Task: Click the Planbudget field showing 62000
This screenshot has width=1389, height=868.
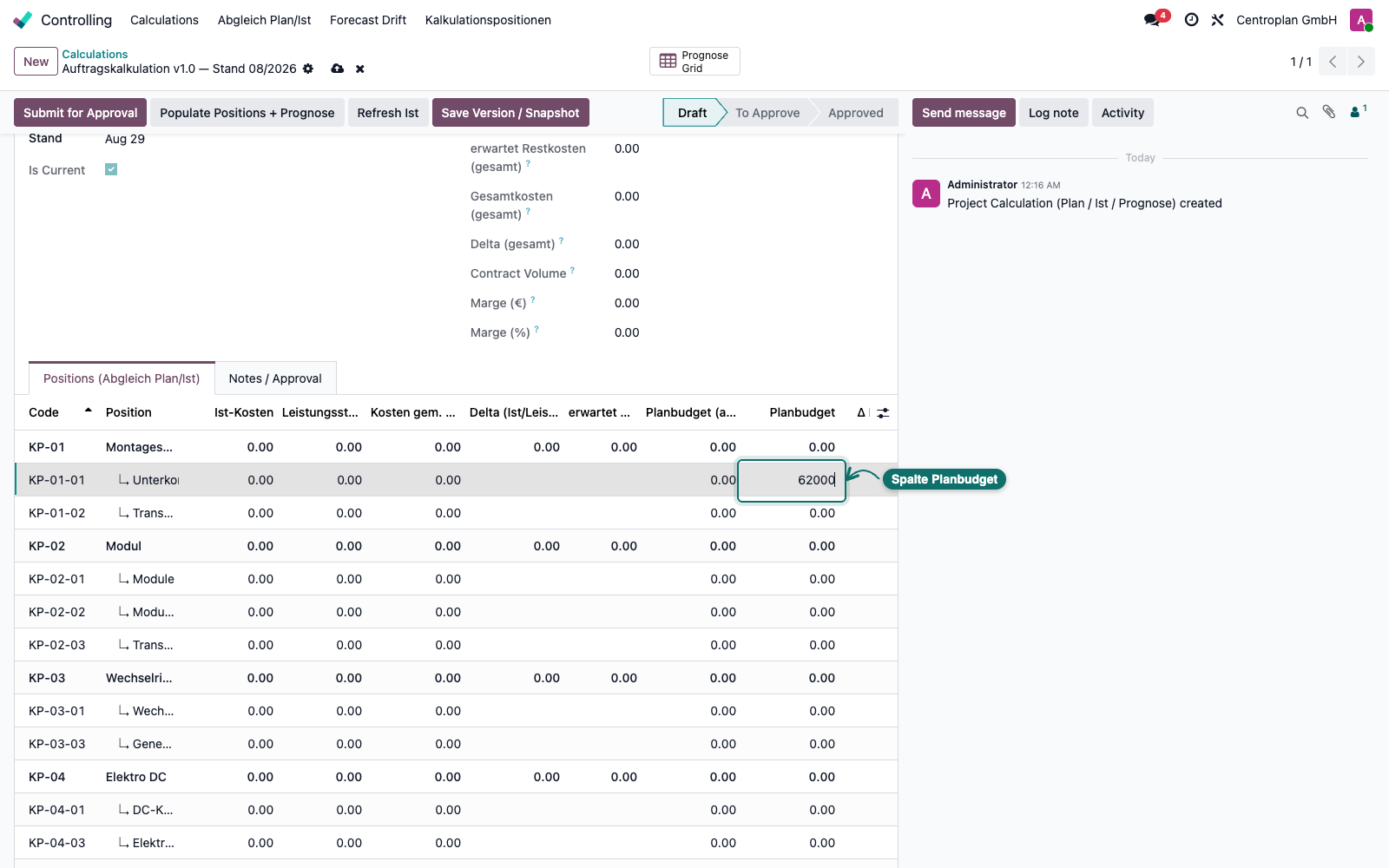Action: [x=792, y=480]
